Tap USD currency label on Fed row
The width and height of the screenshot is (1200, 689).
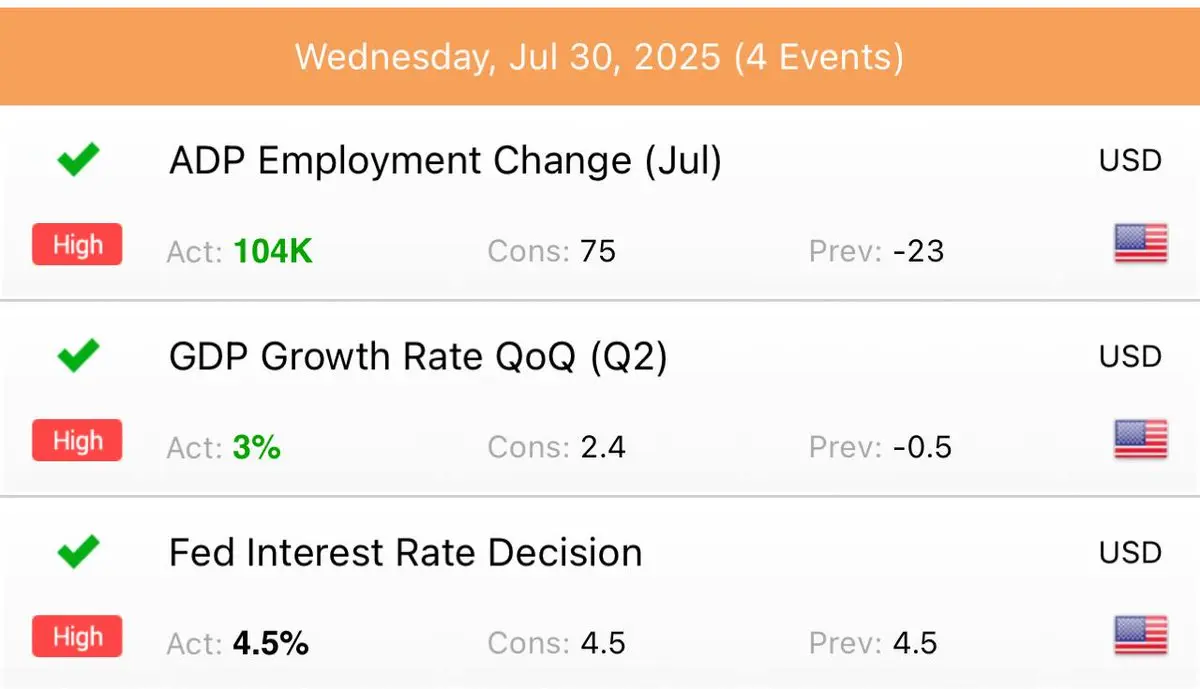tap(1131, 552)
